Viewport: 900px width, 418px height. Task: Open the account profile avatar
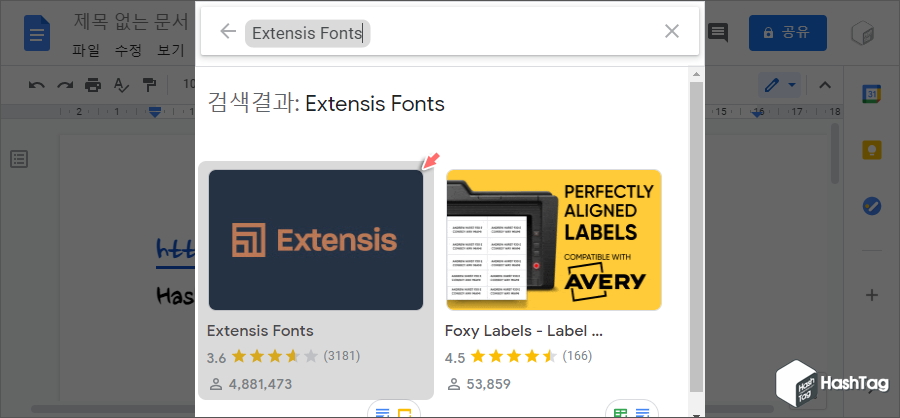pyautogui.click(x=863, y=33)
